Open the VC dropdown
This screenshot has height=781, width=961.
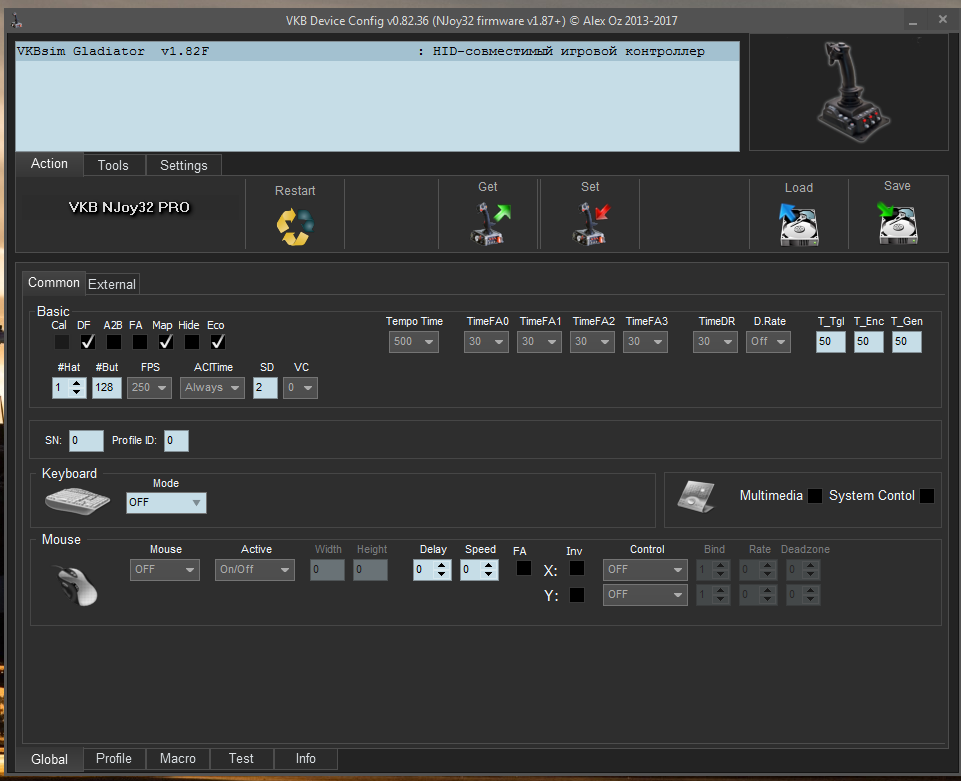300,388
